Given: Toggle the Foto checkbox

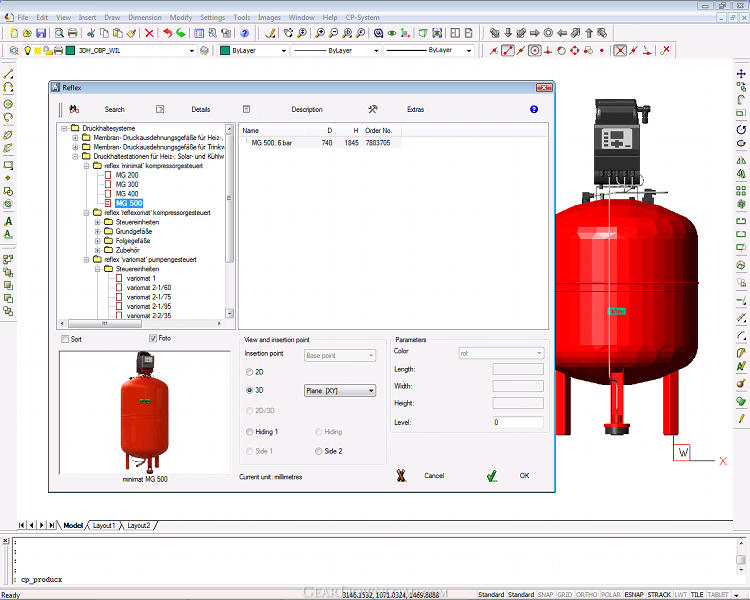Looking at the screenshot, I should [x=153, y=338].
